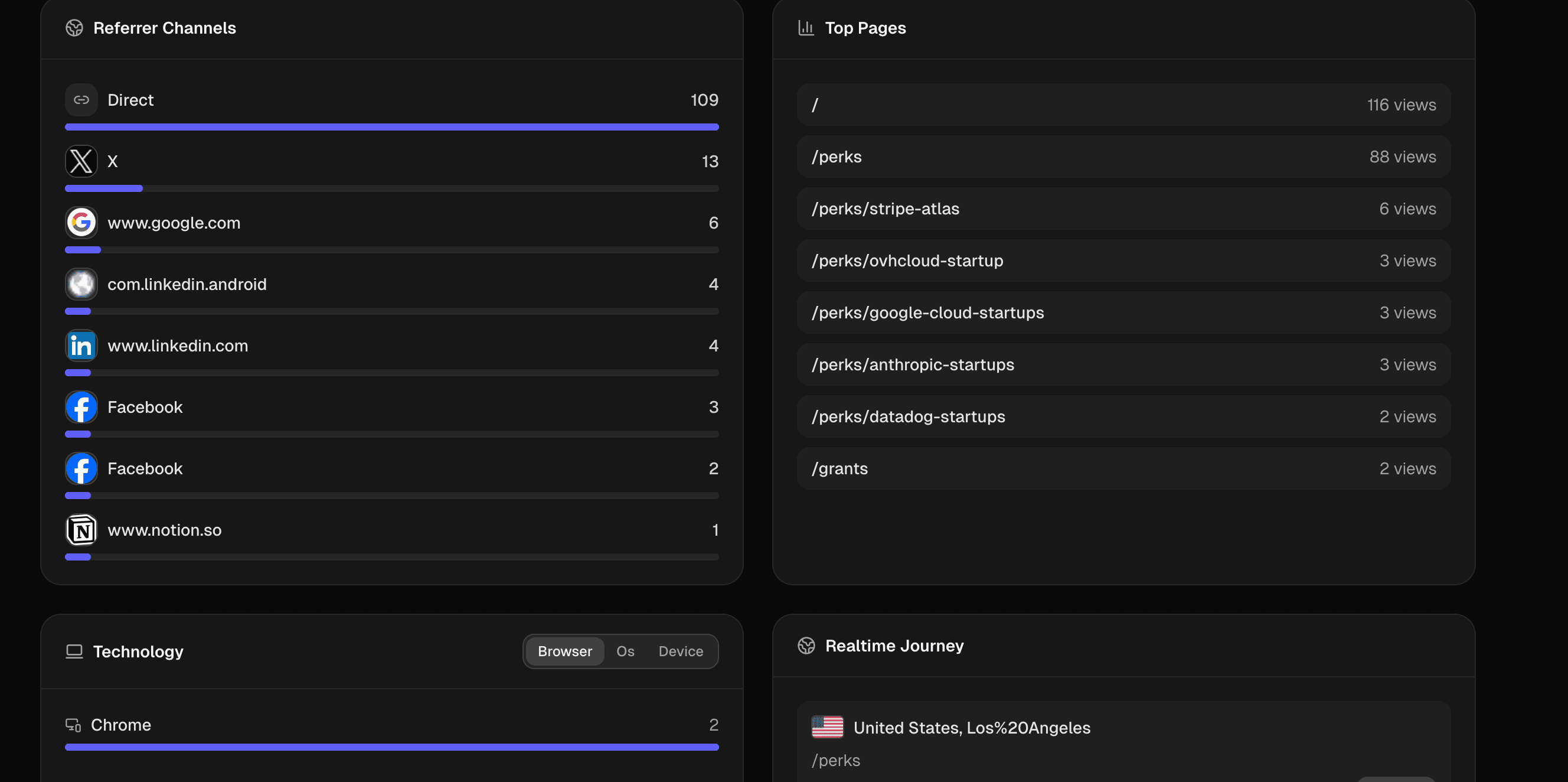
Task: Click the bar chart icon next to Top Pages
Action: (806, 27)
